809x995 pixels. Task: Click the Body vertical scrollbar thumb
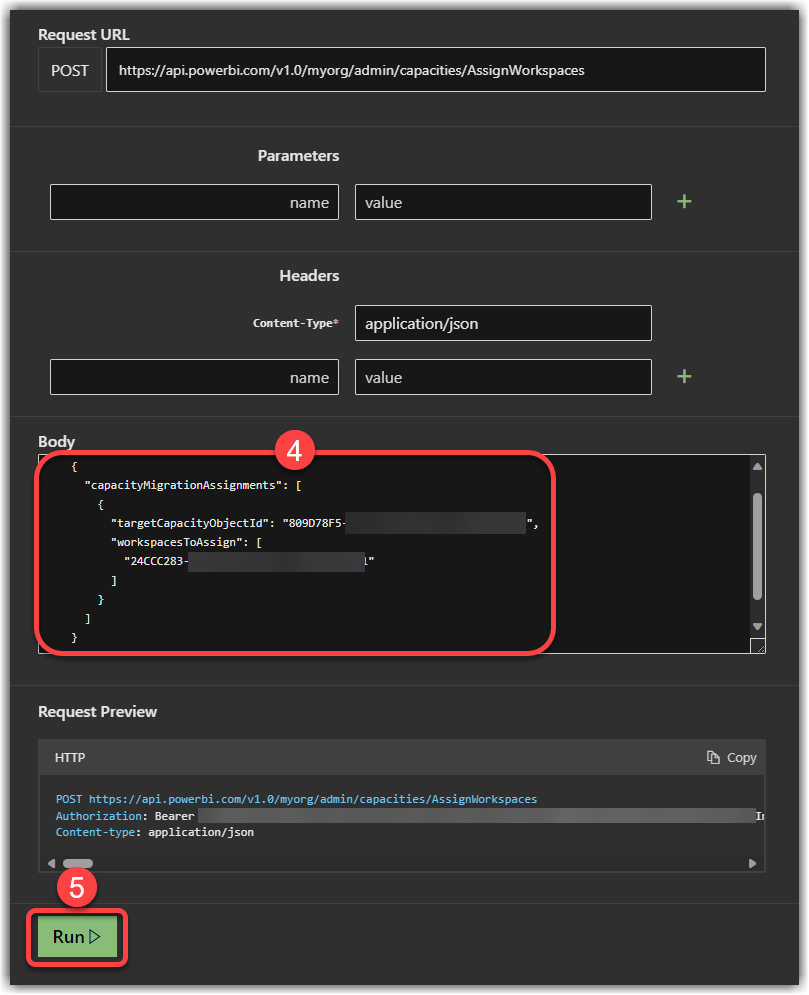(x=757, y=545)
